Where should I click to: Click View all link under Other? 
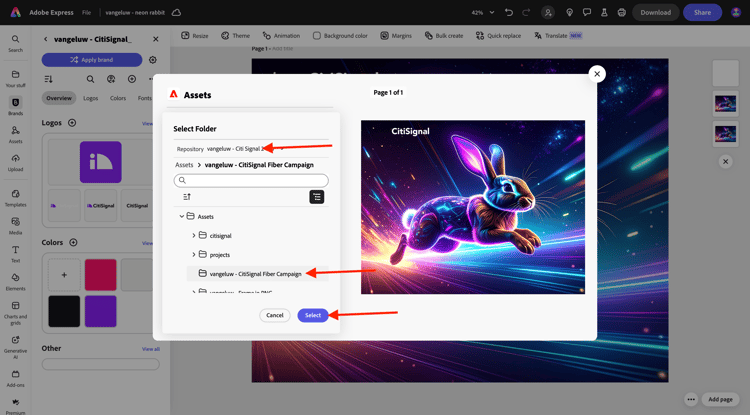pyautogui.click(x=151, y=349)
